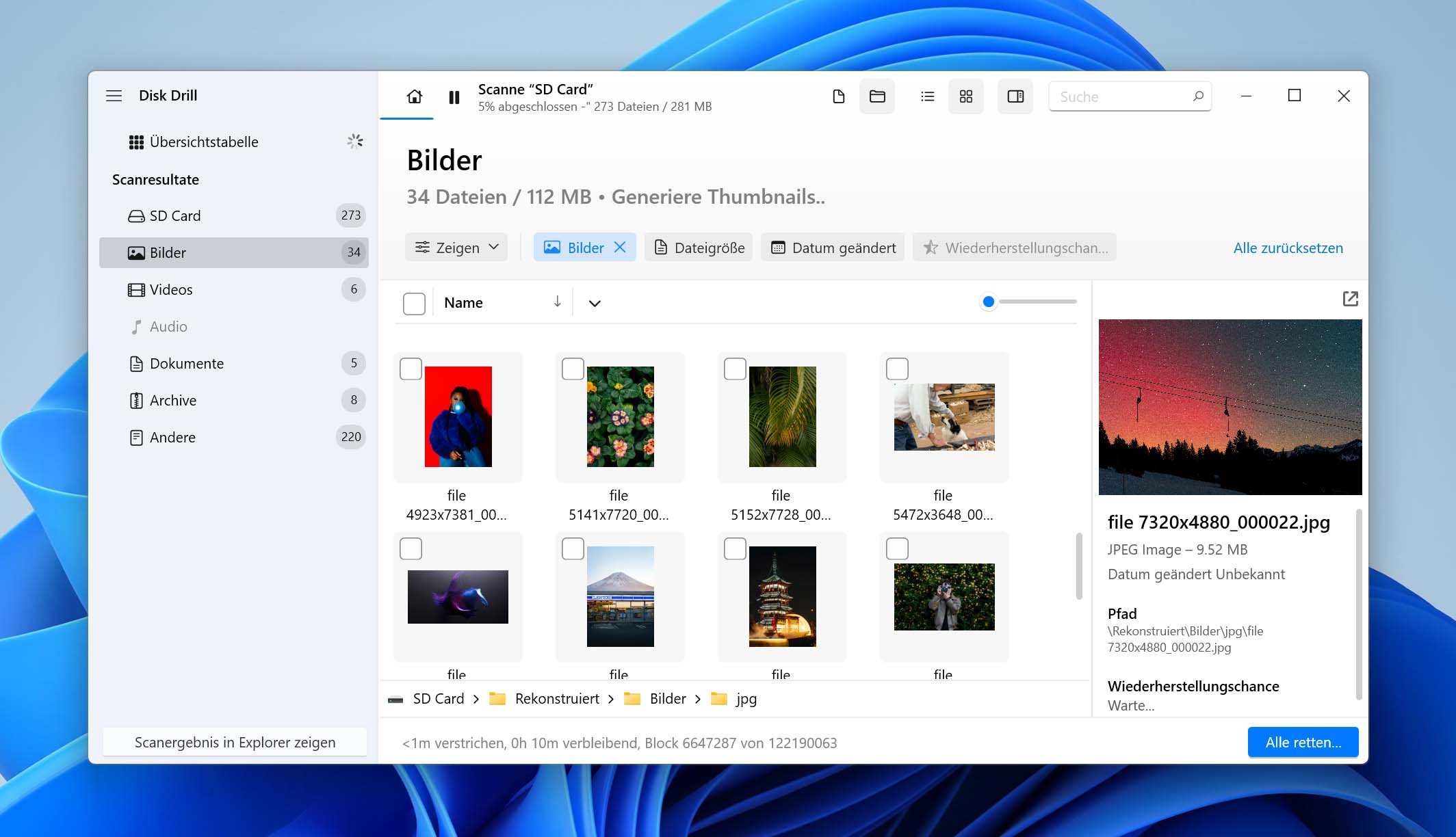Click Scanergebnis in Explorer zeigen button
This screenshot has width=1456, height=837.
click(235, 742)
